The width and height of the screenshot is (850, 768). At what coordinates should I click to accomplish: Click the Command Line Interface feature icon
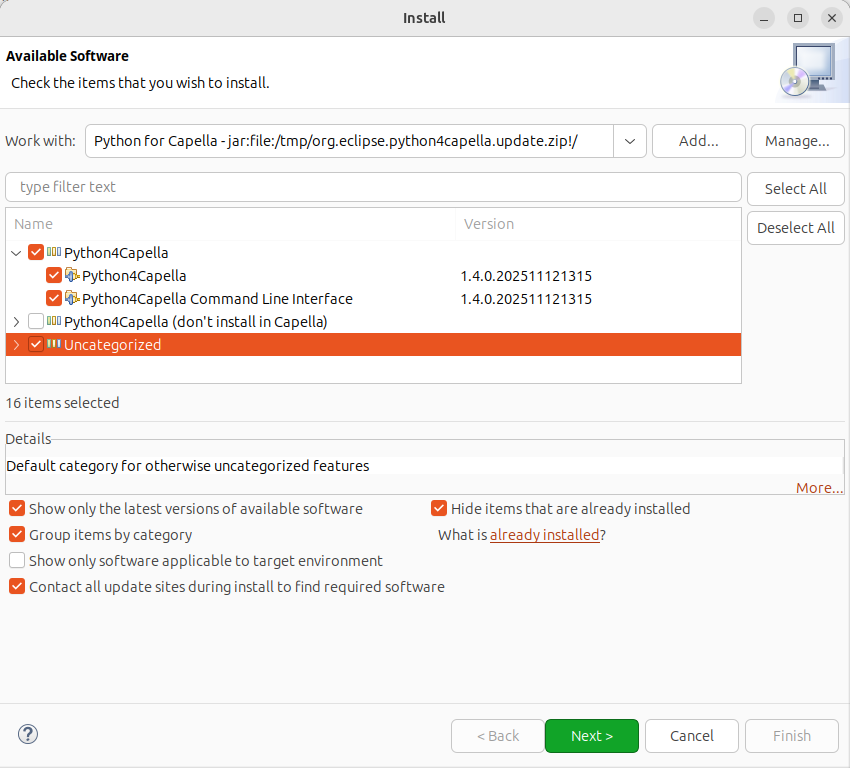point(72,298)
